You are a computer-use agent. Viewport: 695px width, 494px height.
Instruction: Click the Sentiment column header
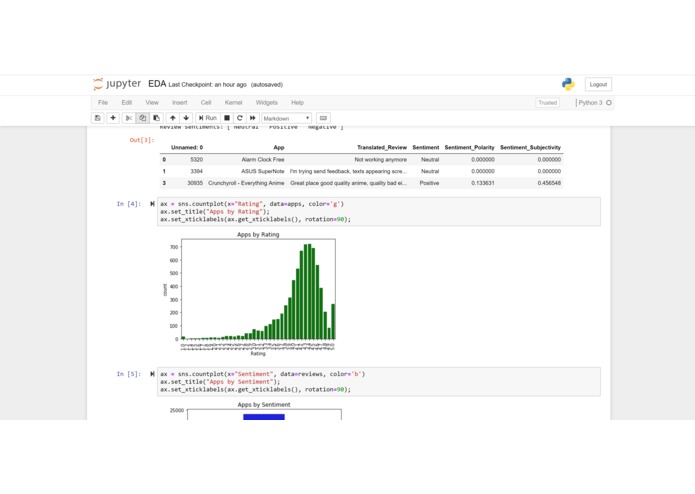click(x=426, y=148)
